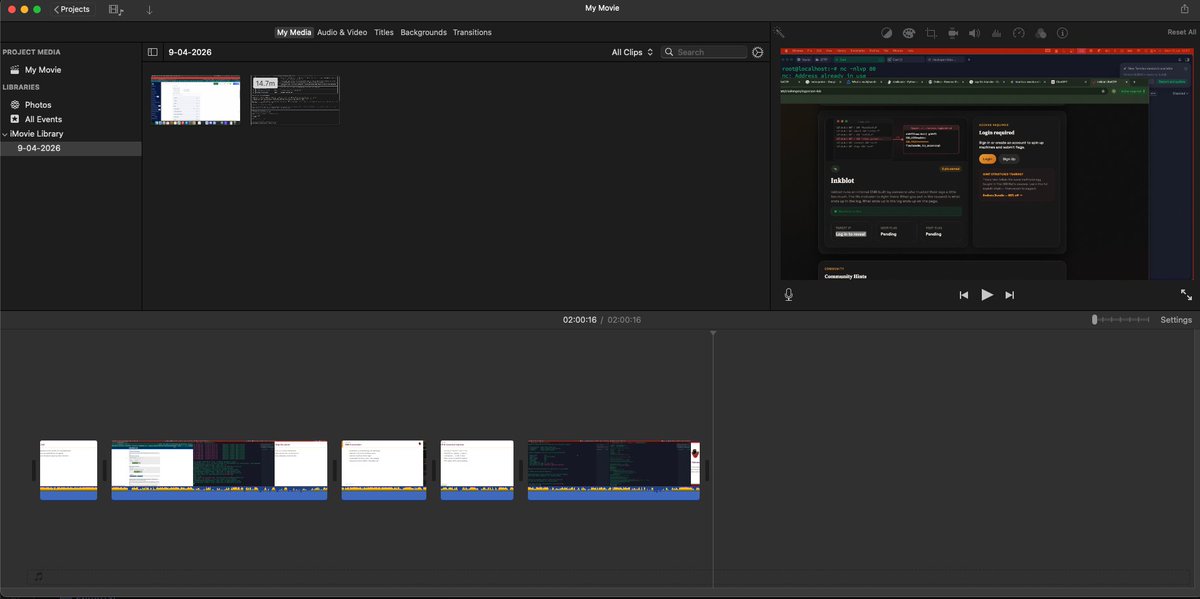Select the My Media tab
This screenshot has width=1200, height=599.
tap(294, 32)
